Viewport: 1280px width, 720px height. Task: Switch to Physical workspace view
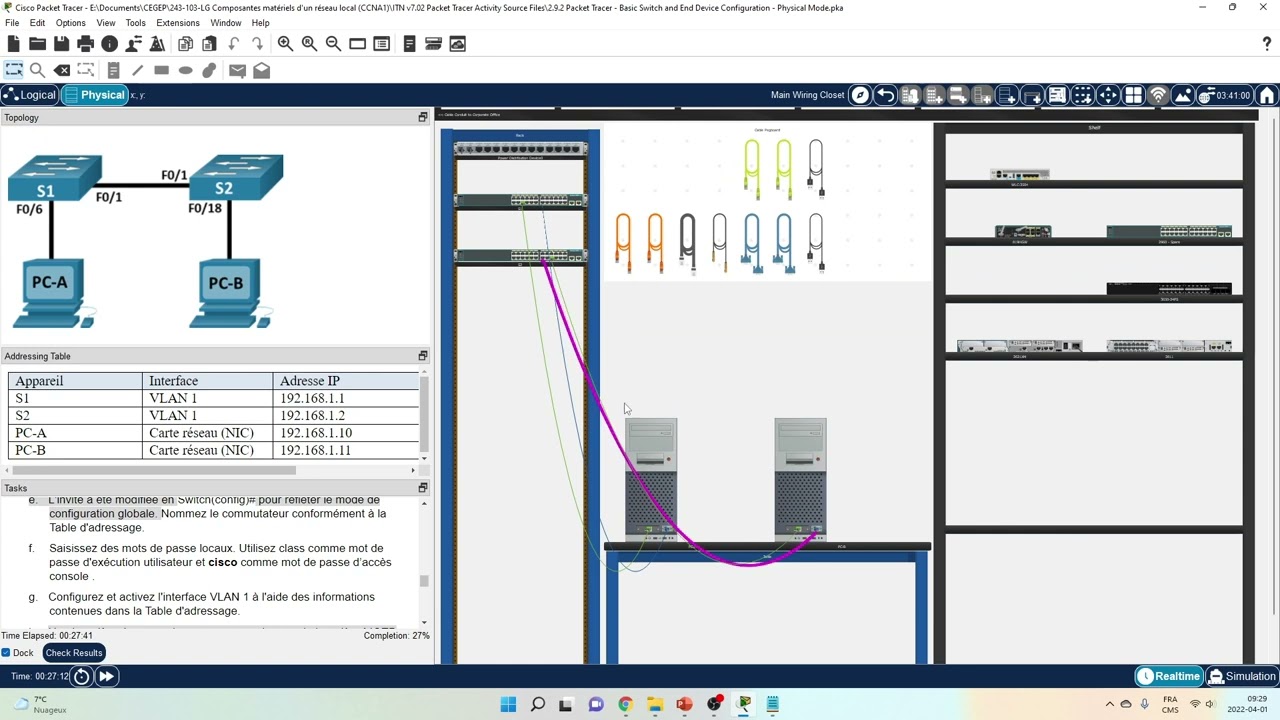[x=94, y=95]
